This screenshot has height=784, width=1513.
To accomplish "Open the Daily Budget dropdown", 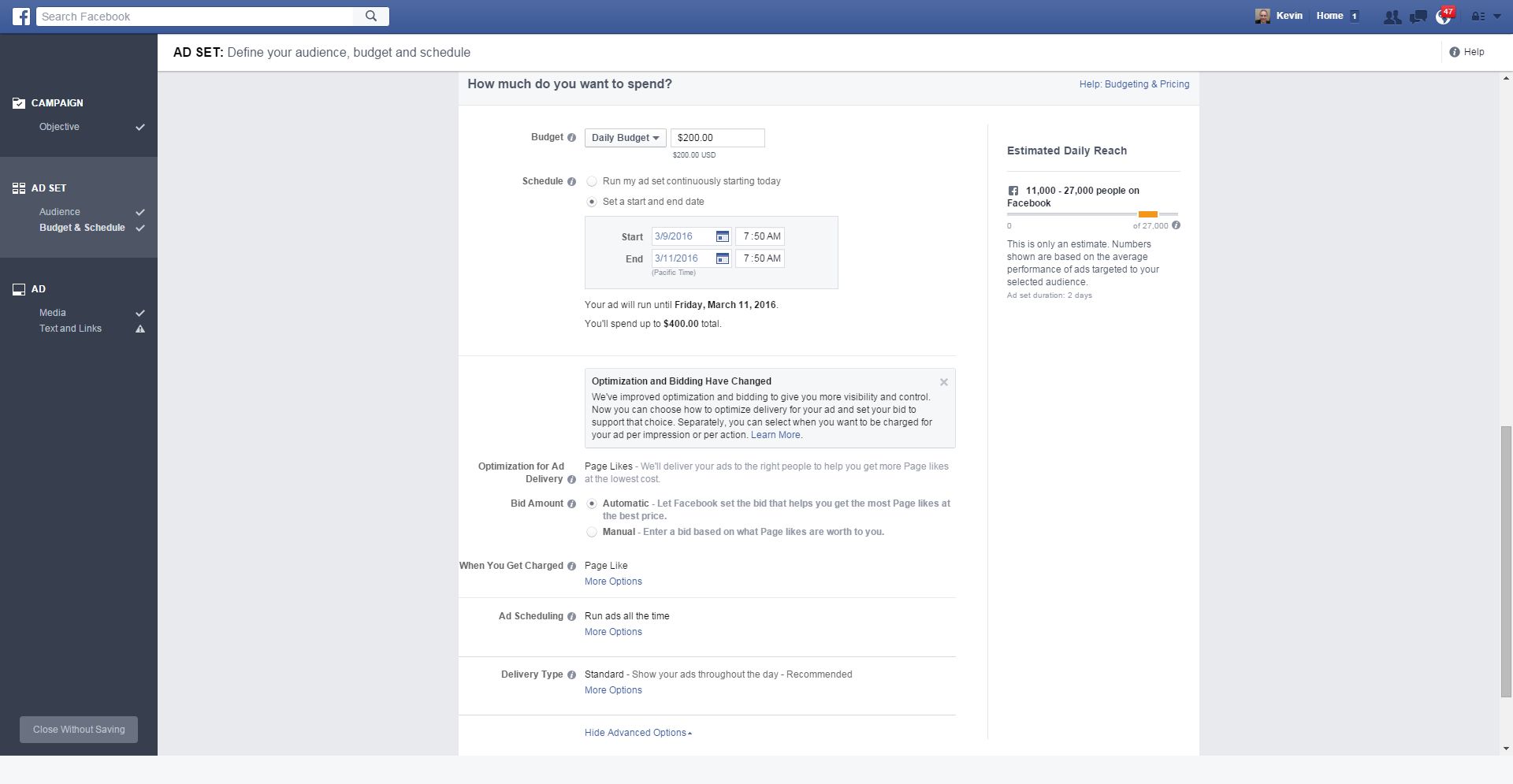I will (x=625, y=138).
